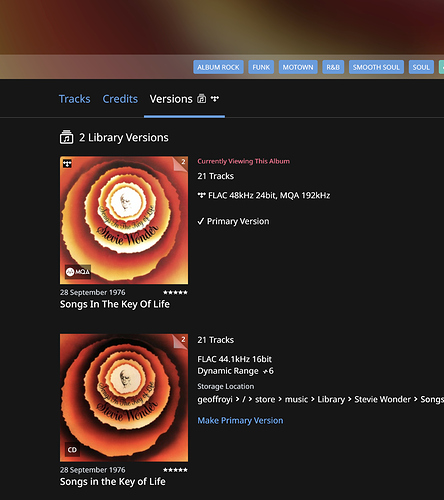Click 'Storage Location' label
Screen dimensions: 444x500
tap(226, 386)
